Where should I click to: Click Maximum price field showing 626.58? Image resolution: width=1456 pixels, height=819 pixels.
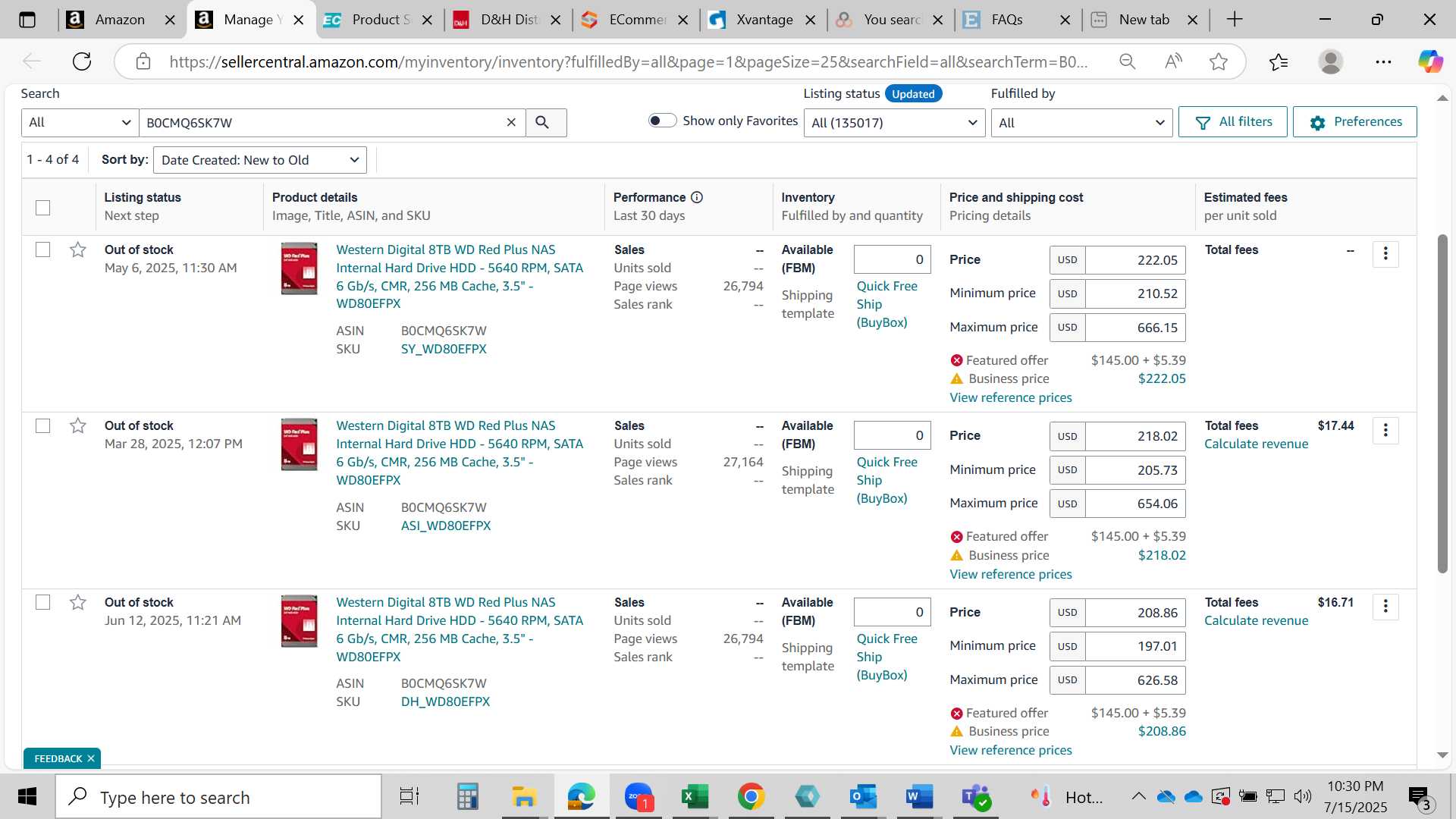[x=1134, y=680]
